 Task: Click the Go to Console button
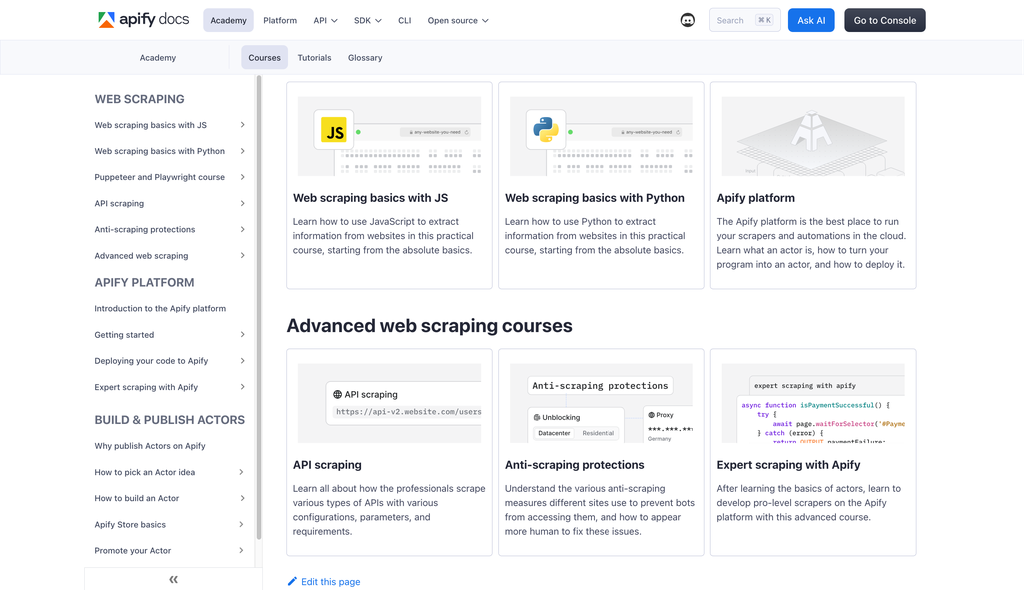tap(884, 20)
